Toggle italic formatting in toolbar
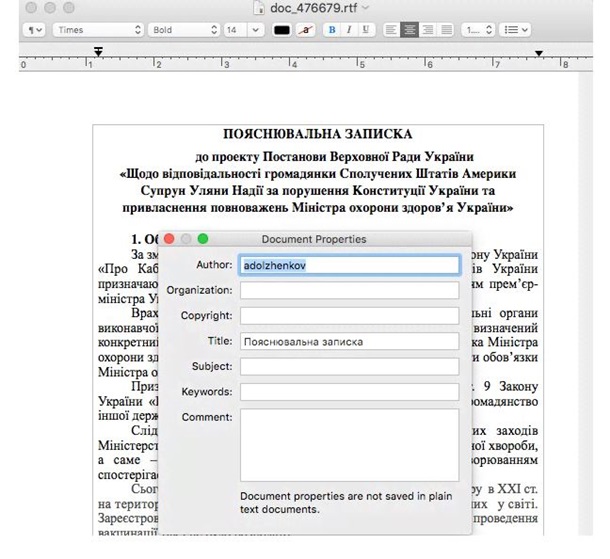 (x=349, y=30)
